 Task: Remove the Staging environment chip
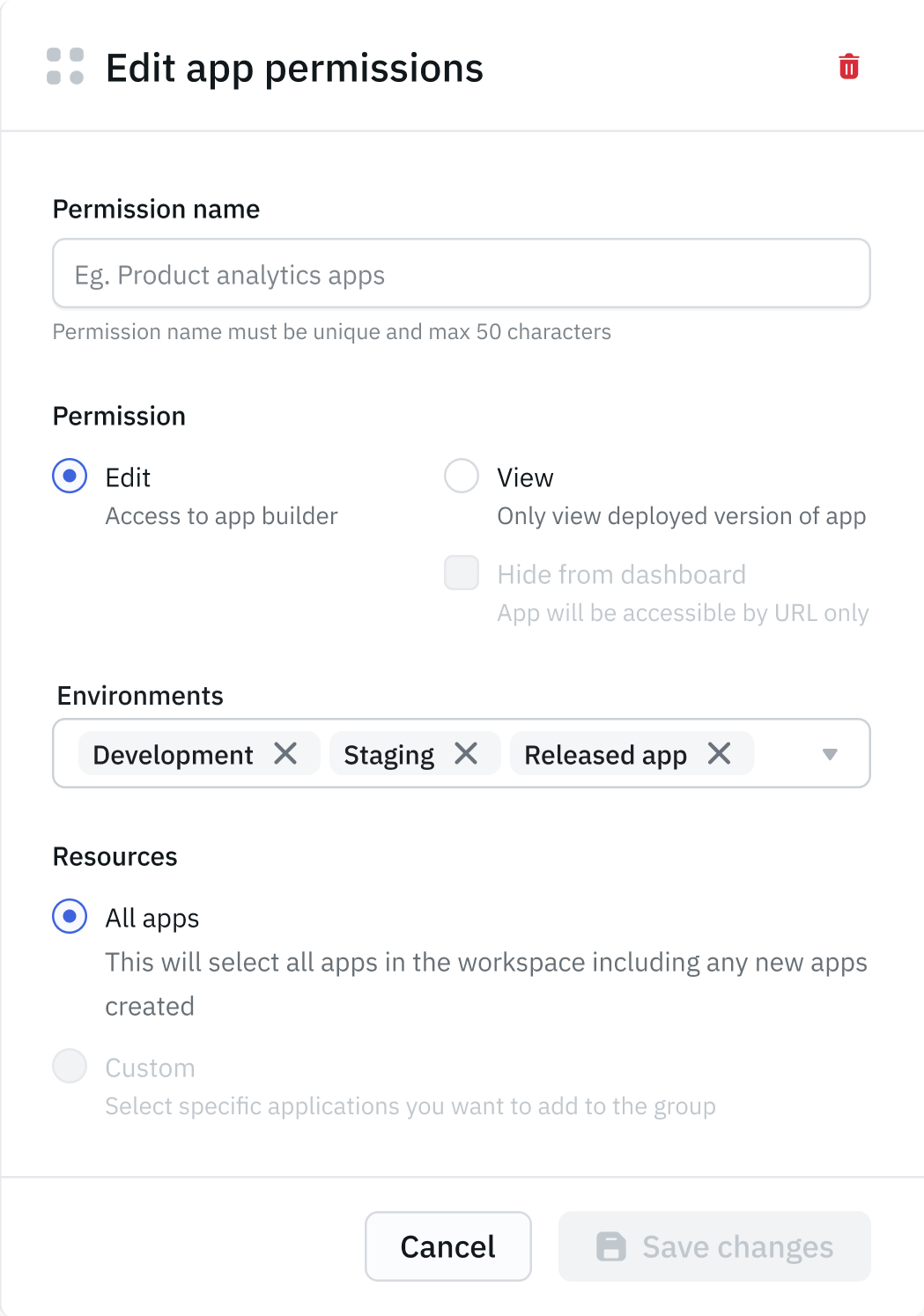pos(469,753)
